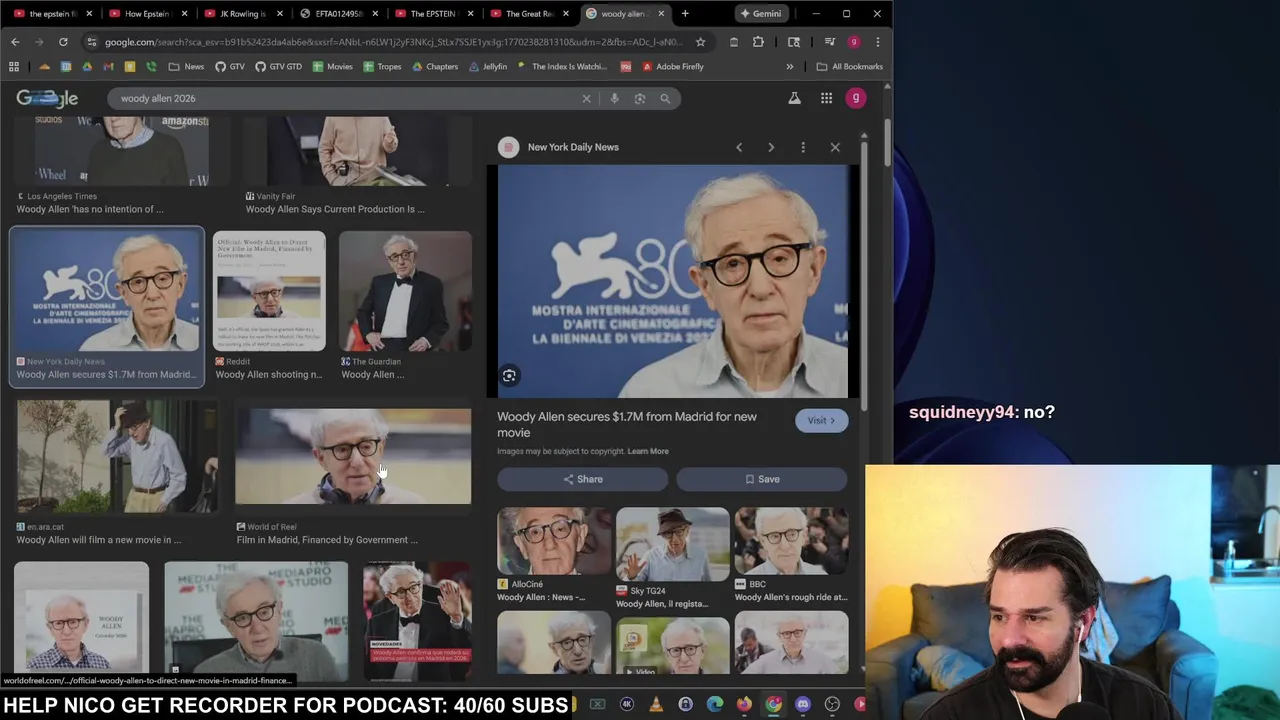The width and height of the screenshot is (1280, 720).
Task: Open the Google account avatar
Action: click(856, 98)
